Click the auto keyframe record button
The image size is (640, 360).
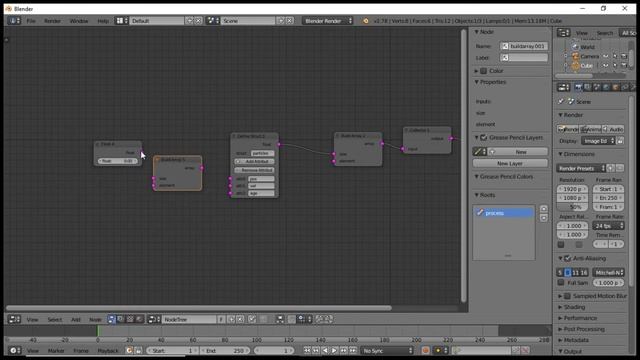[426, 350]
